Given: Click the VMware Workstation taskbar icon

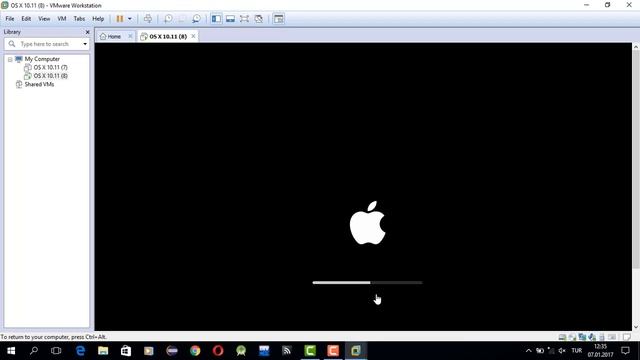Looking at the screenshot, I should 356,351.
